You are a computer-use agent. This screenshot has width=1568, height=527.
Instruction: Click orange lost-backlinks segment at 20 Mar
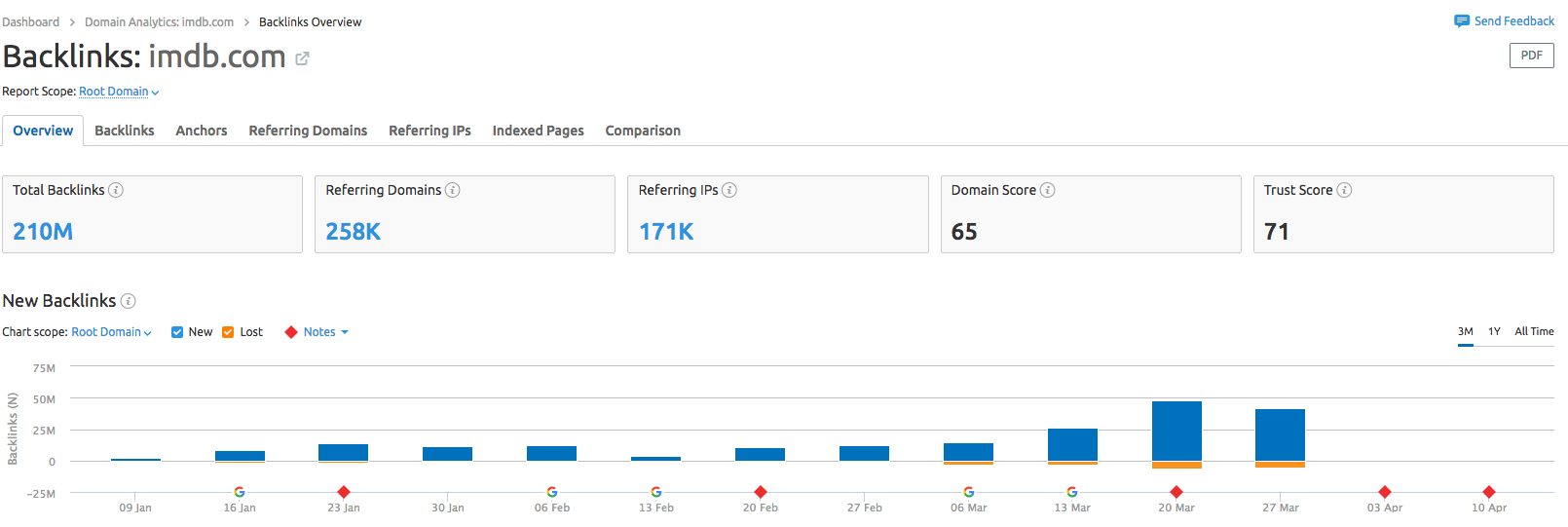(1176, 465)
